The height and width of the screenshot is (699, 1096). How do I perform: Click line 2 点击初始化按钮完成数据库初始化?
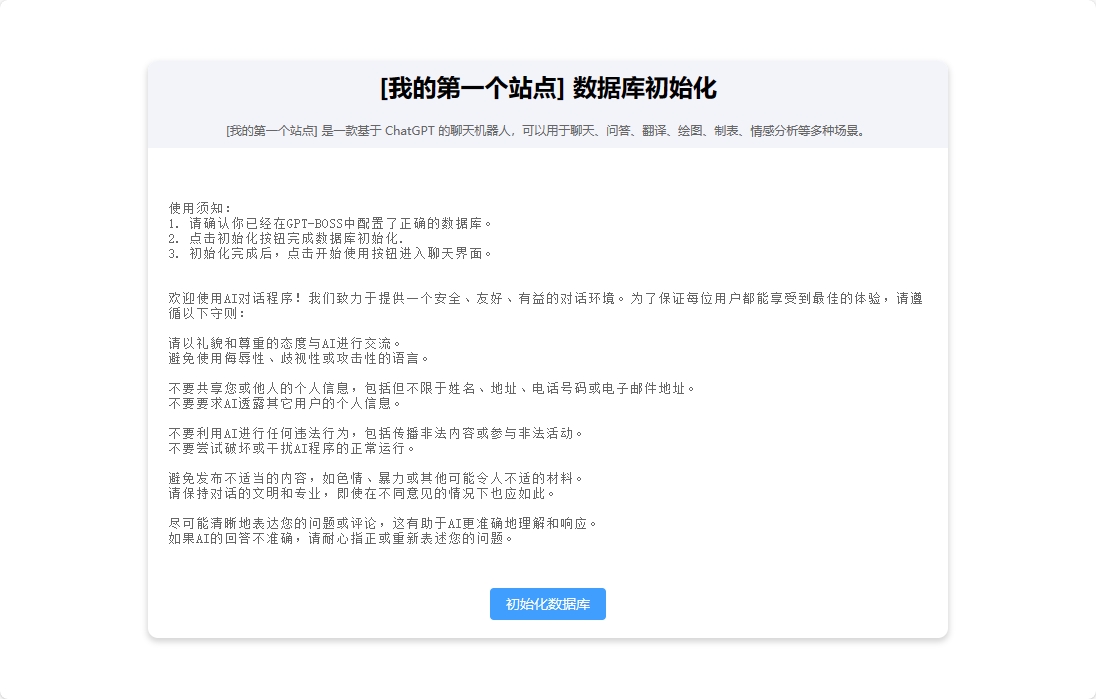coord(287,238)
